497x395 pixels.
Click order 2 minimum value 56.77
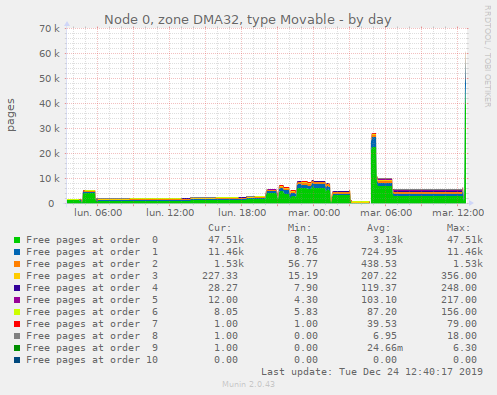[303, 264]
